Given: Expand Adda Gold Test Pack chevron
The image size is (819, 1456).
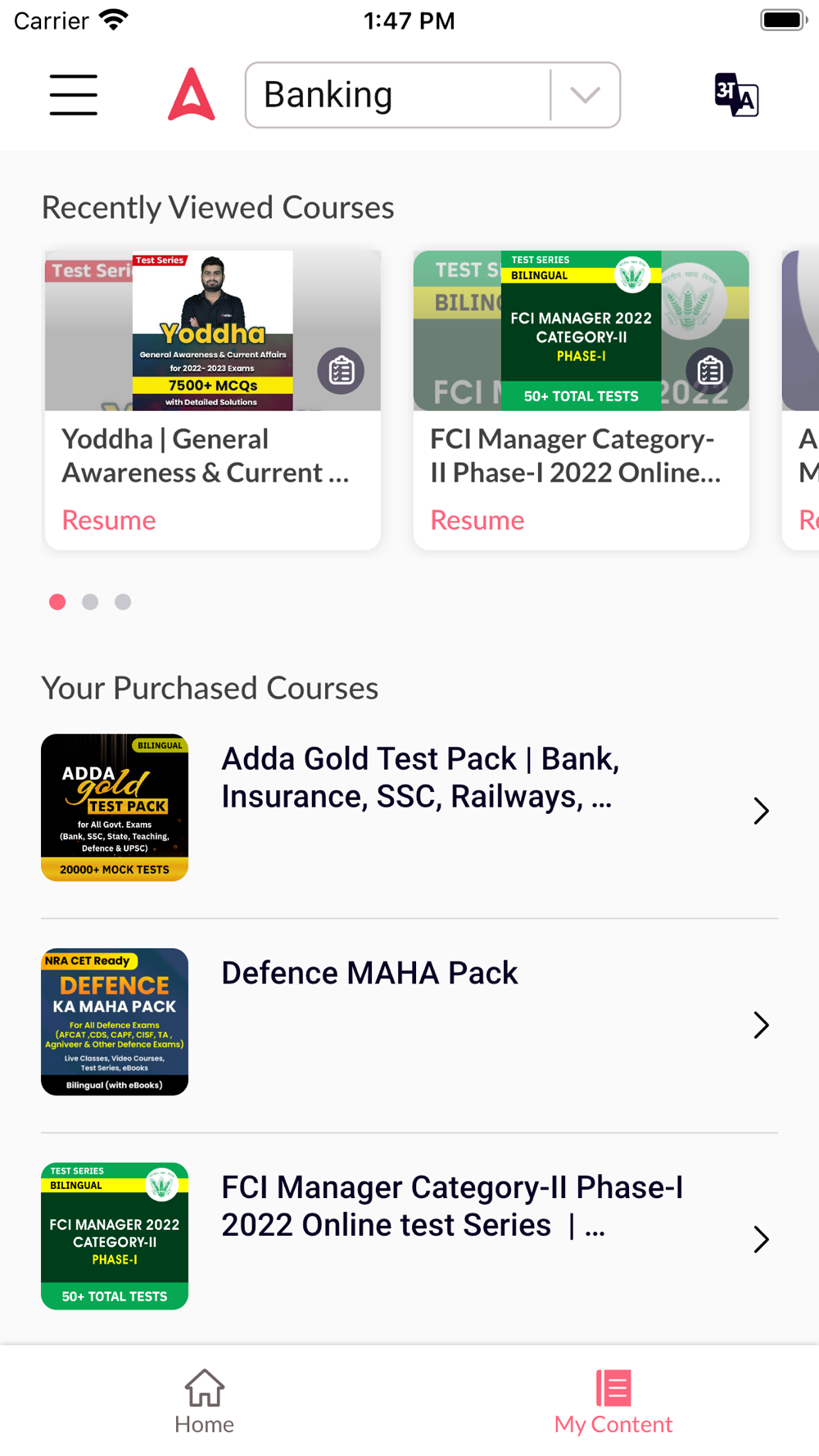Looking at the screenshot, I should pyautogui.click(x=761, y=811).
